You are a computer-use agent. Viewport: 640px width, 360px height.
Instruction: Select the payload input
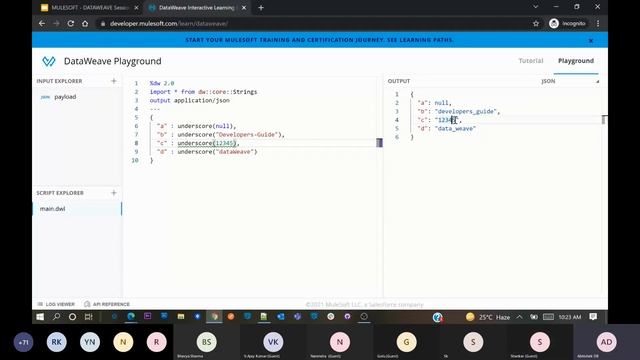coord(65,97)
